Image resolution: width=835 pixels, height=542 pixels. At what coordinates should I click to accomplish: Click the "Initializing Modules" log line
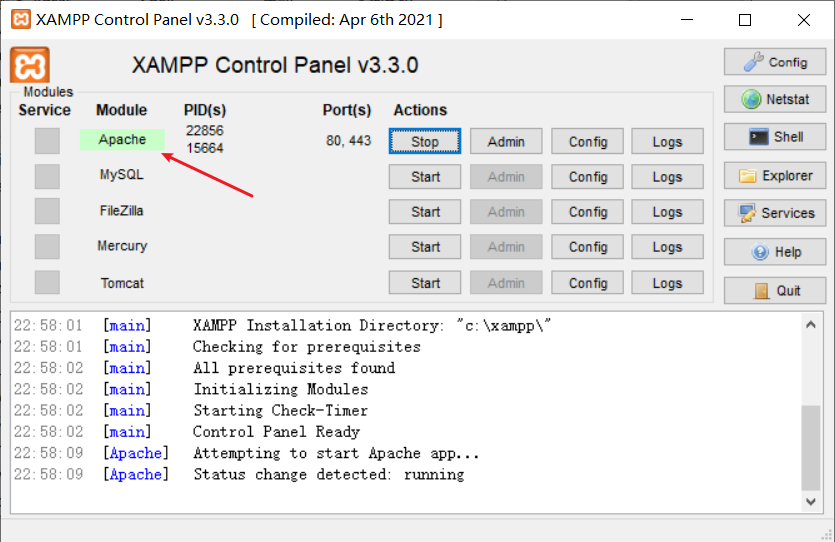[x=281, y=389]
